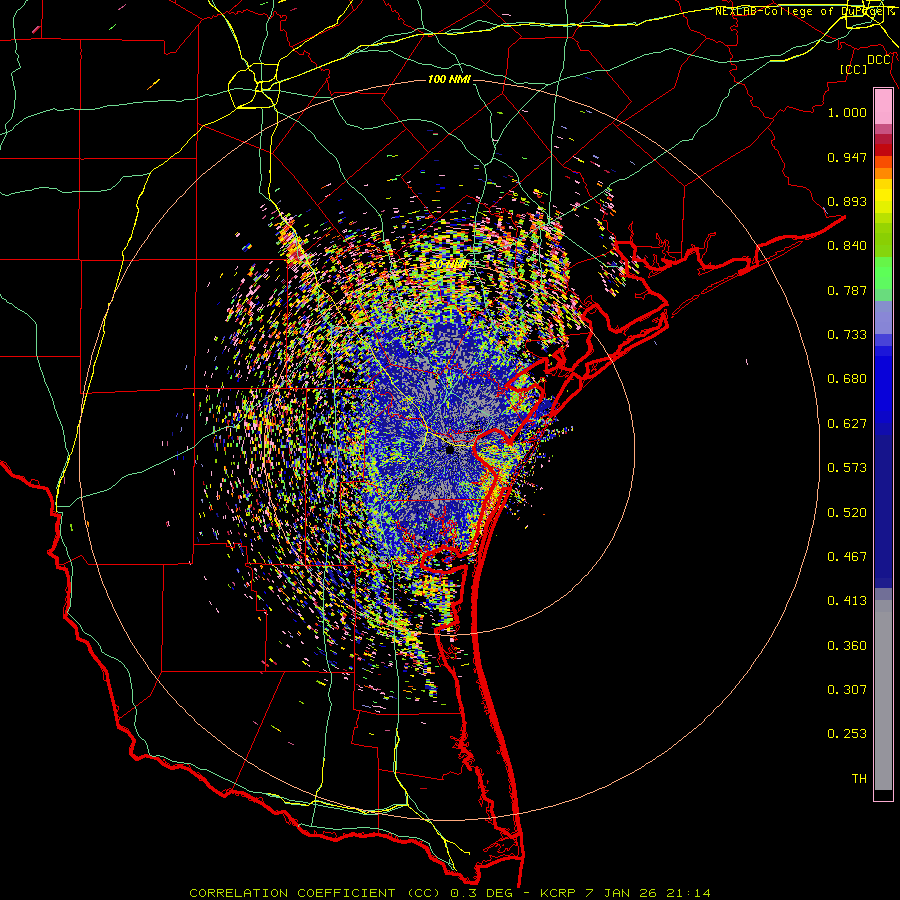Pick the olive green swatch beside 0.840
Screen dimensions: 900x900
[x=883, y=244]
